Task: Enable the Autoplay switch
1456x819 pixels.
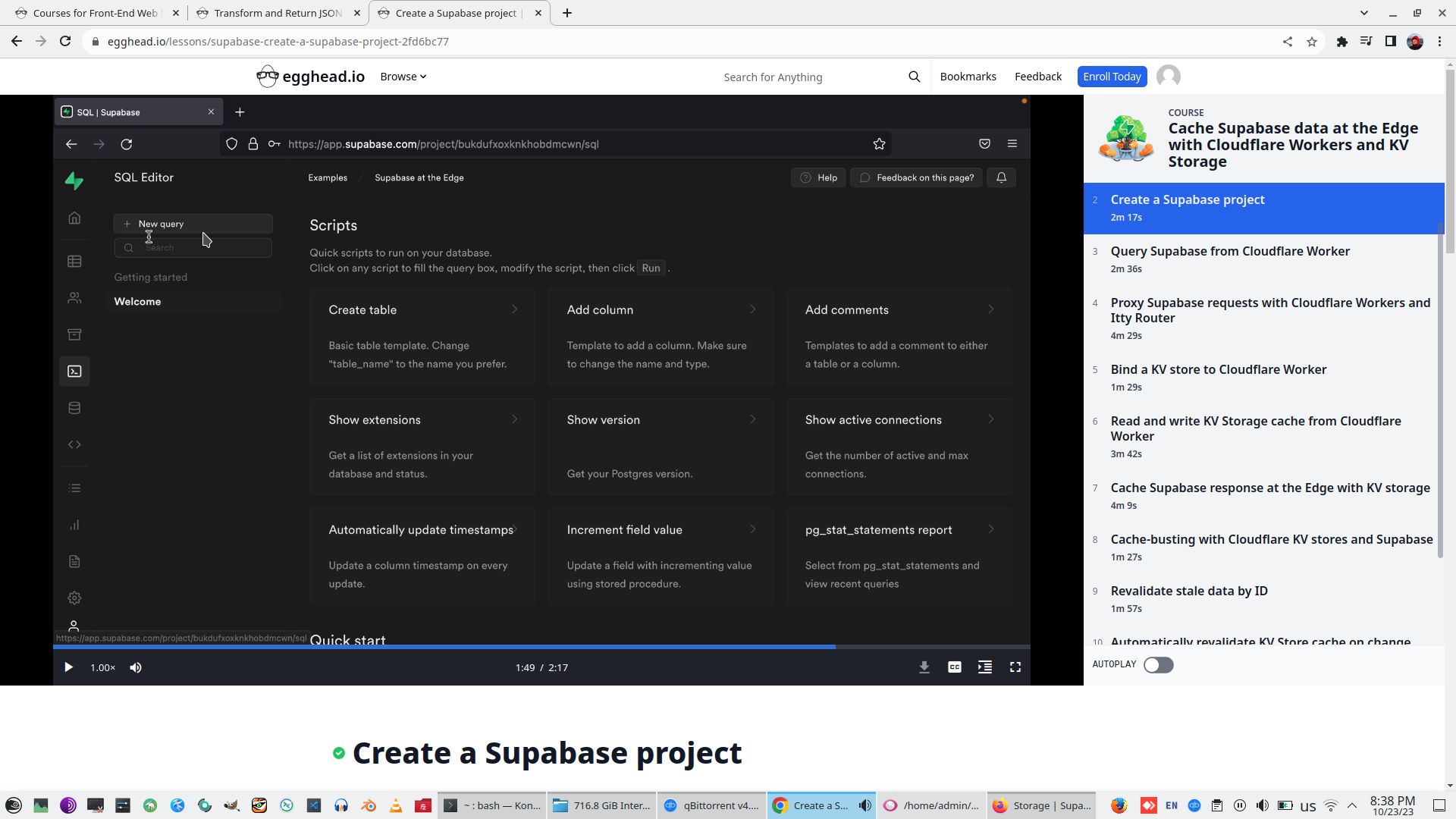Action: coord(1158,665)
